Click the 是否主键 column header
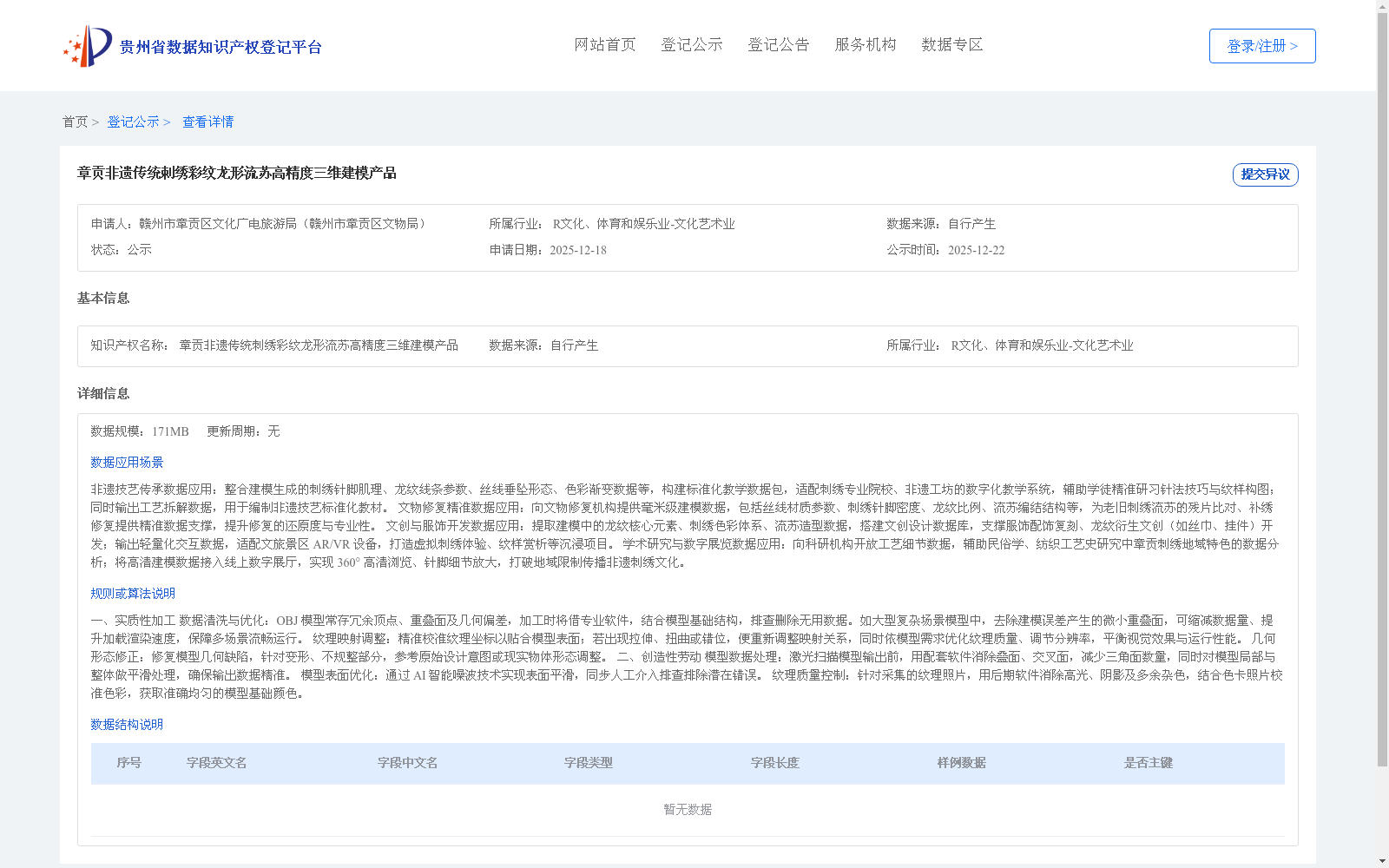 tap(1149, 763)
